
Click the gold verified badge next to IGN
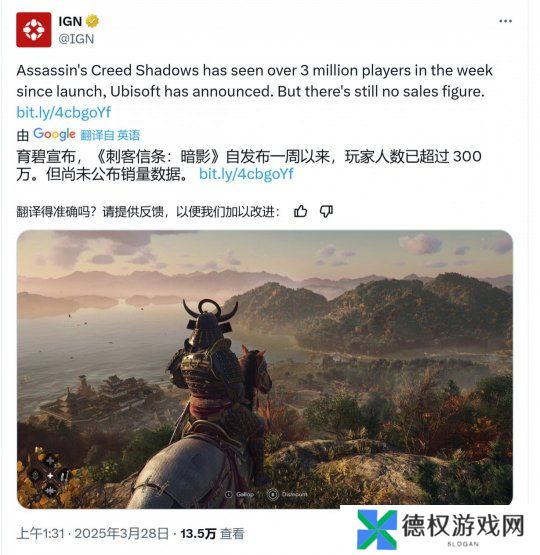click(92, 21)
